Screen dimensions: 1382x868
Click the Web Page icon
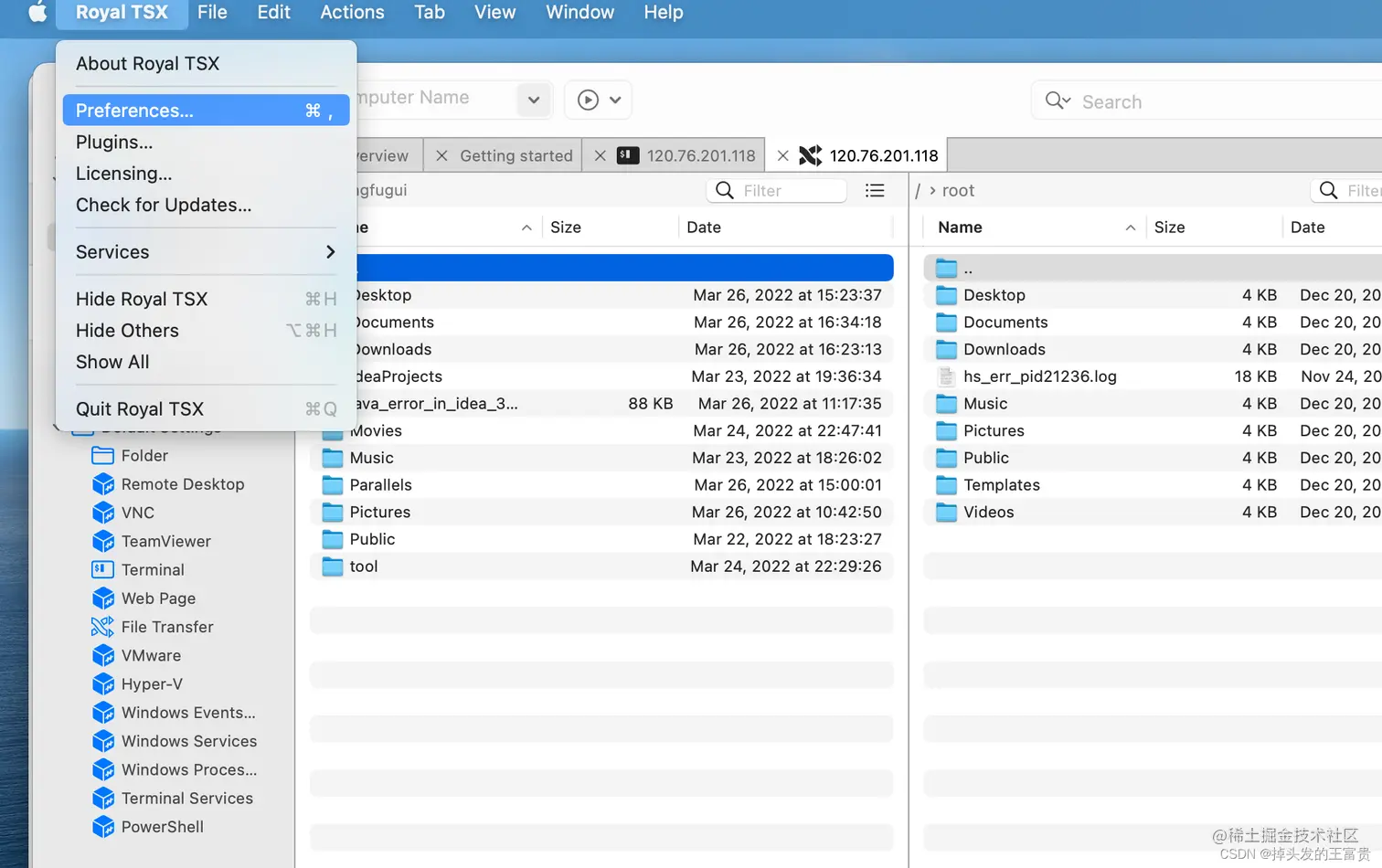(103, 598)
